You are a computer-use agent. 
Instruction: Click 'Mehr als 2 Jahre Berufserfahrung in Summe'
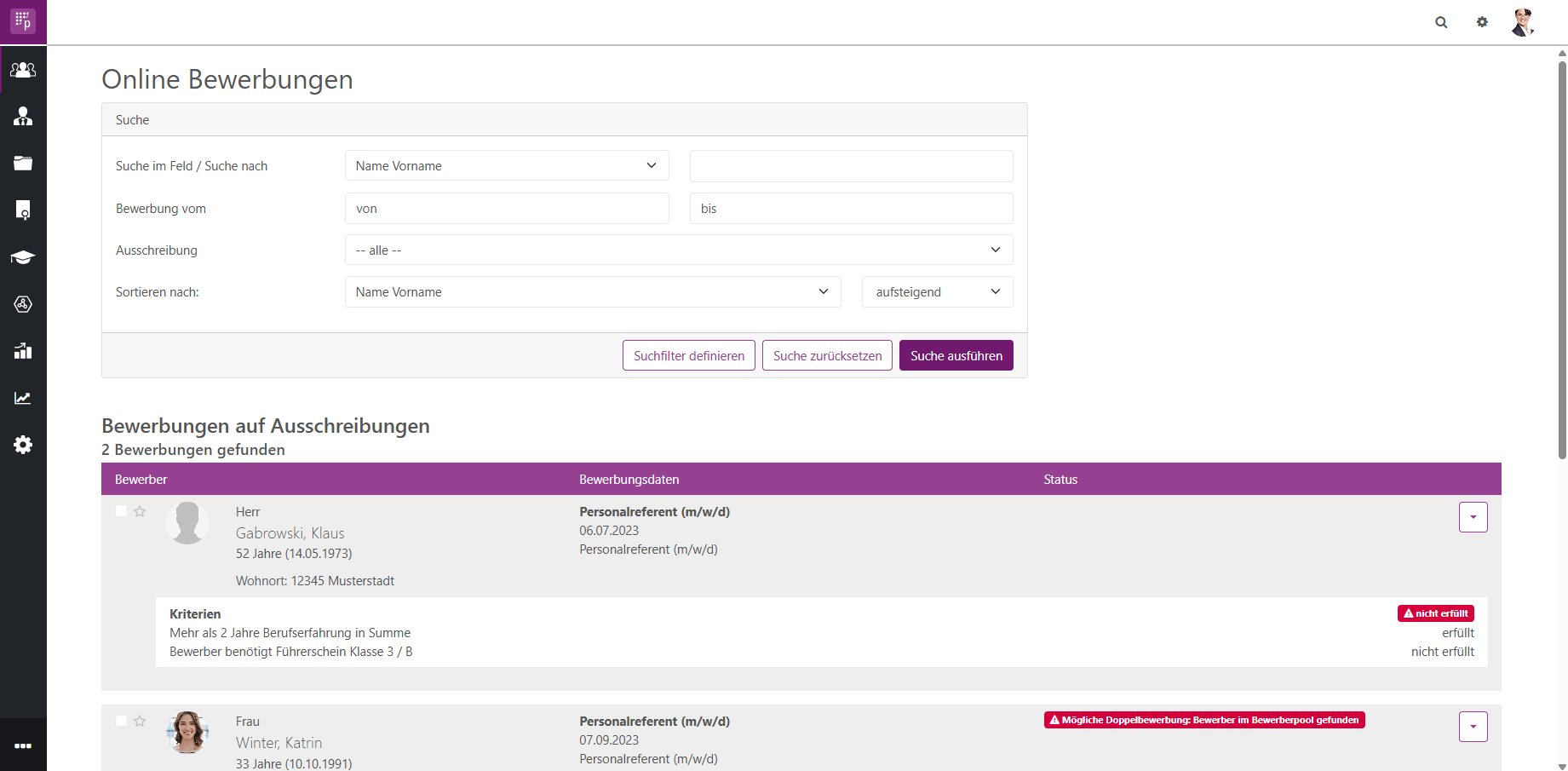coord(290,633)
